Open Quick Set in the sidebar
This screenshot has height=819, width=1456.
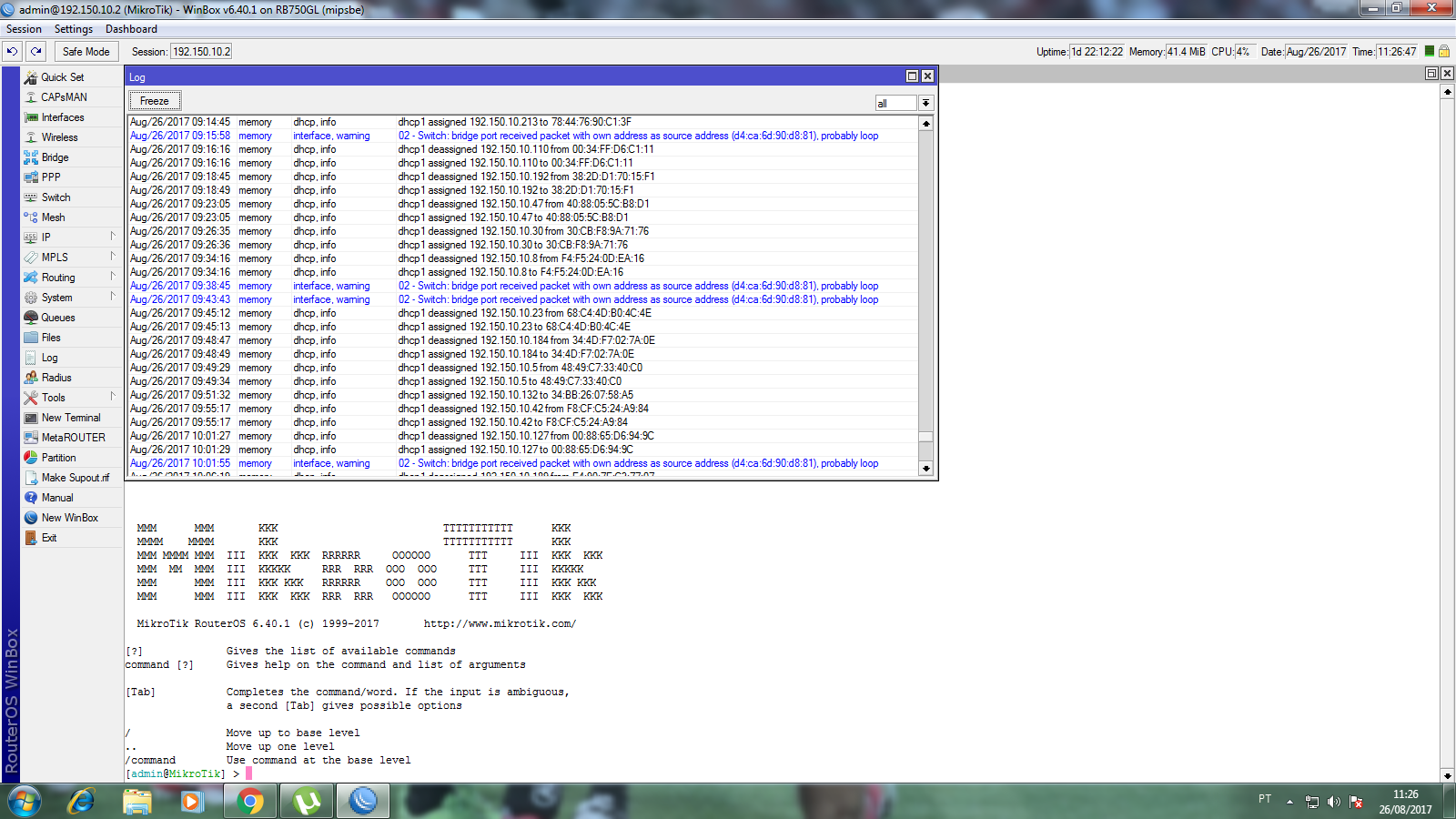(x=62, y=77)
